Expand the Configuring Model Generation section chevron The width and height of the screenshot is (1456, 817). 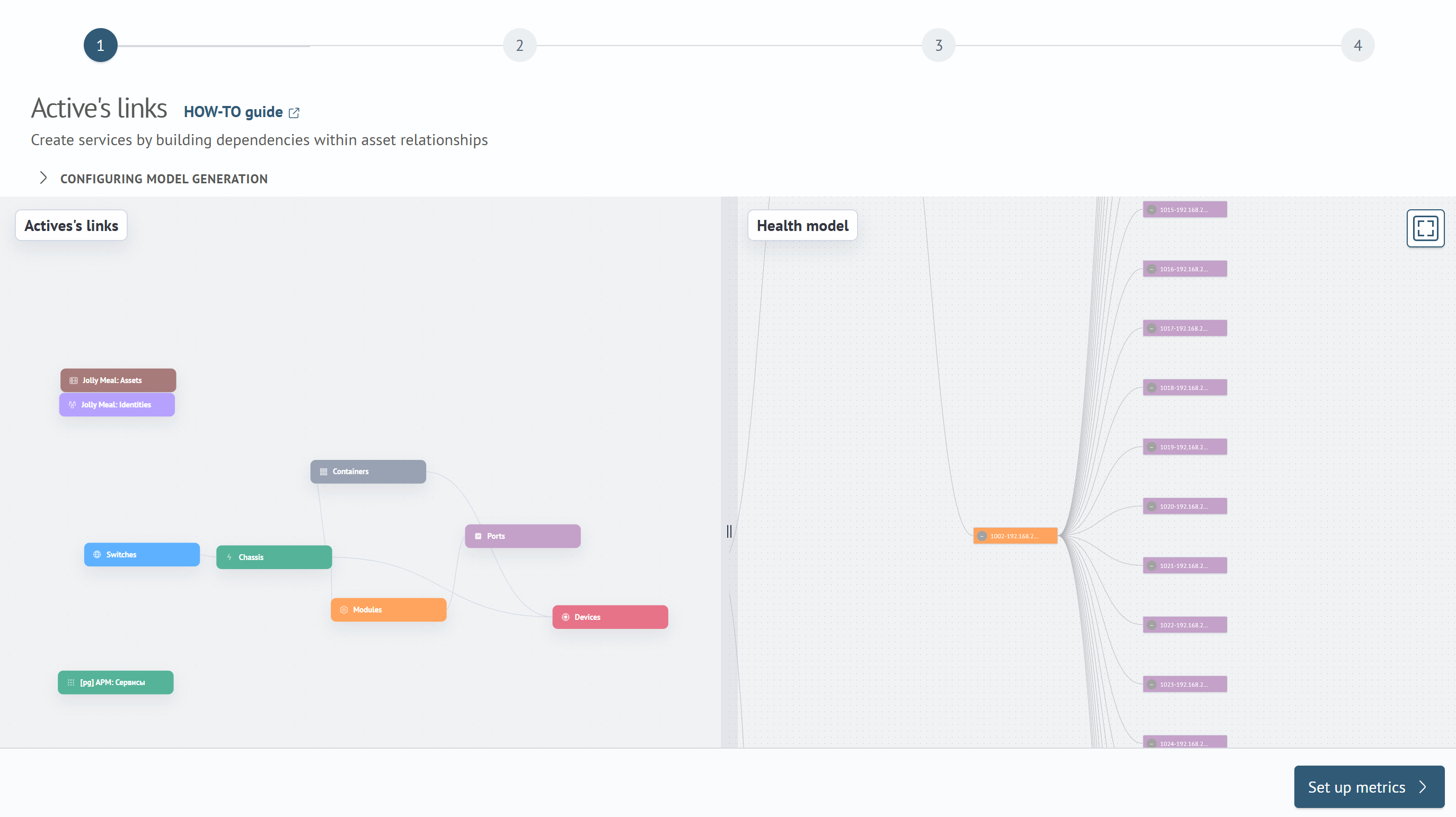[43, 178]
